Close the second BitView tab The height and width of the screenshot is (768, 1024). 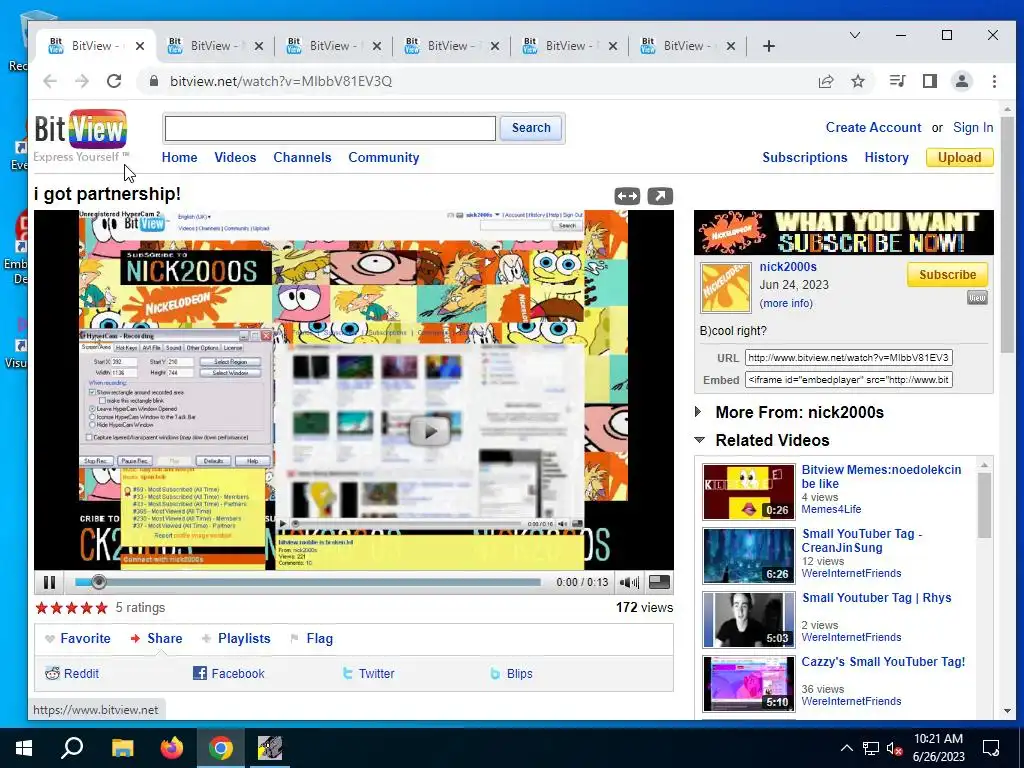click(259, 46)
